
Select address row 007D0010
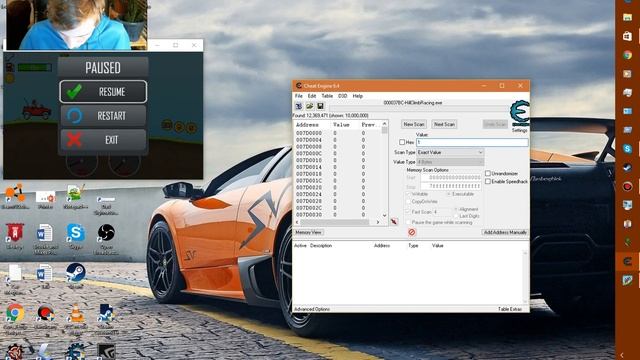pyautogui.click(x=338, y=160)
